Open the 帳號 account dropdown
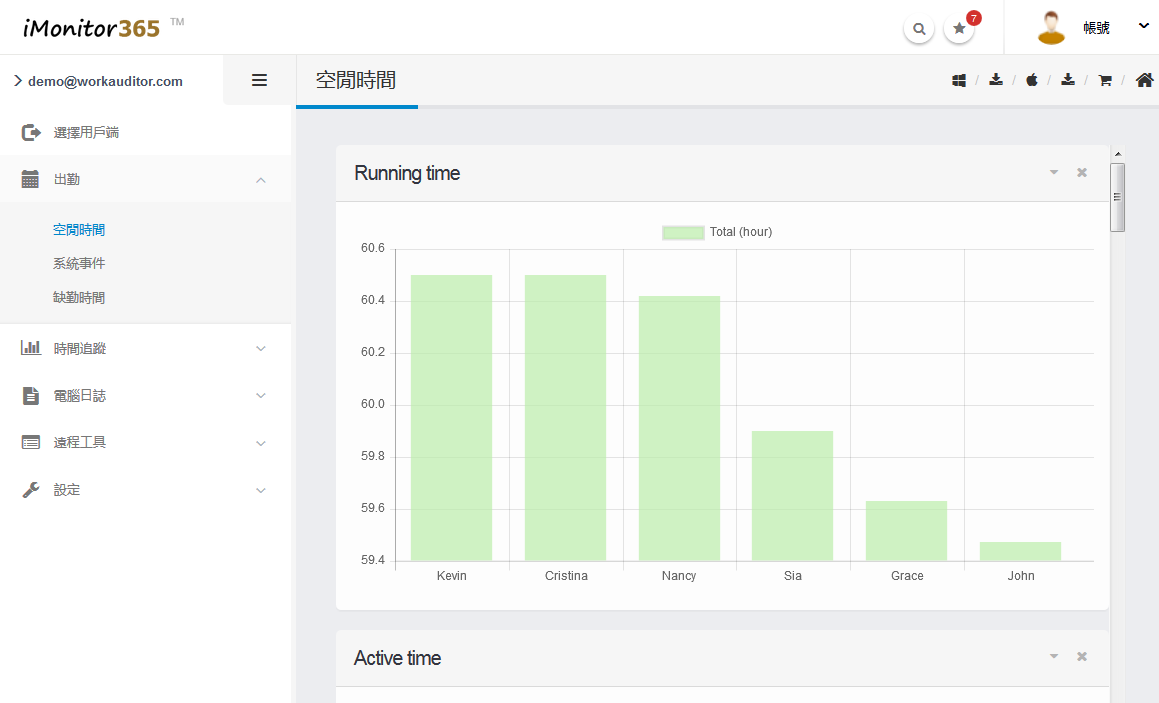 pyautogui.click(x=1096, y=28)
